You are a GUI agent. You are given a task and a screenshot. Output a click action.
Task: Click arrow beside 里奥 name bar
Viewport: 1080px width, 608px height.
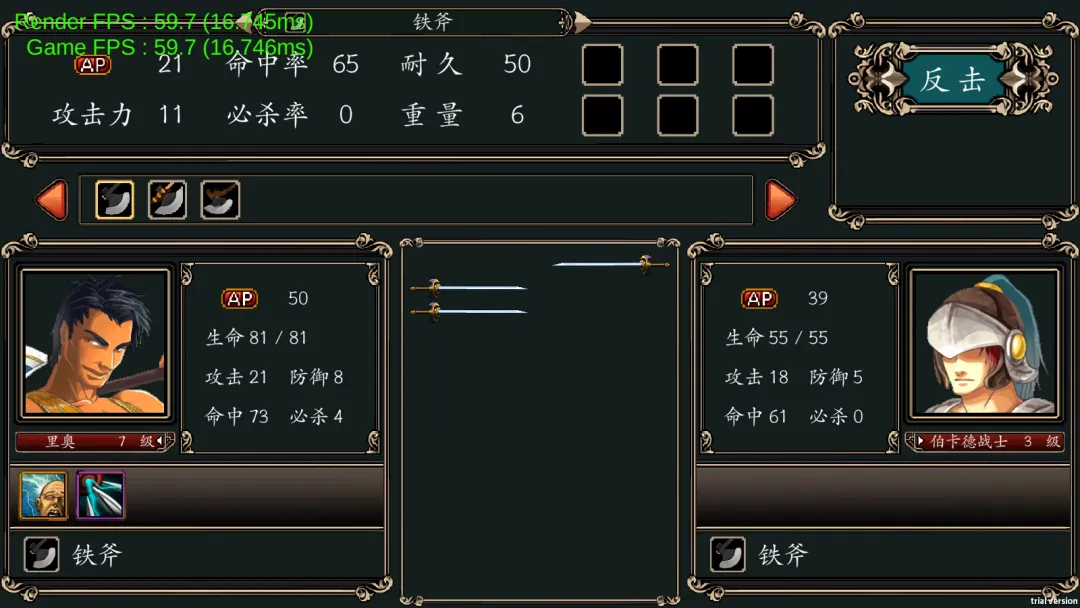(x=160, y=441)
